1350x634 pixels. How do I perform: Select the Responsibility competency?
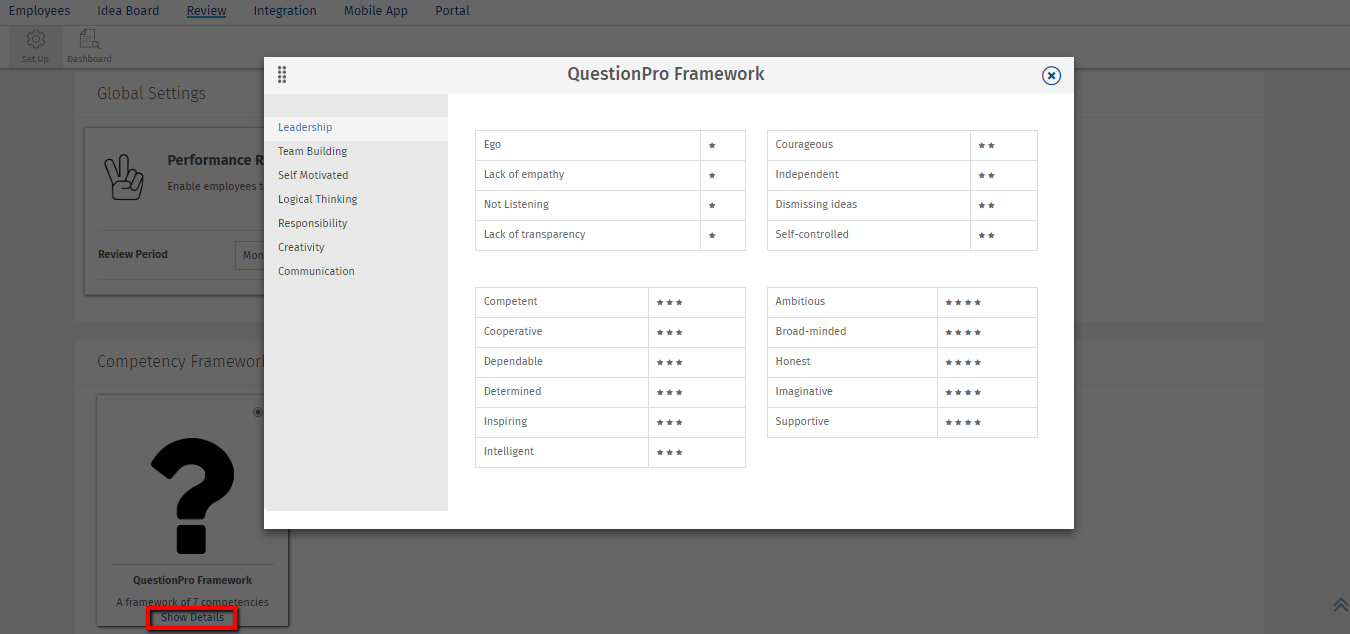coord(356,224)
